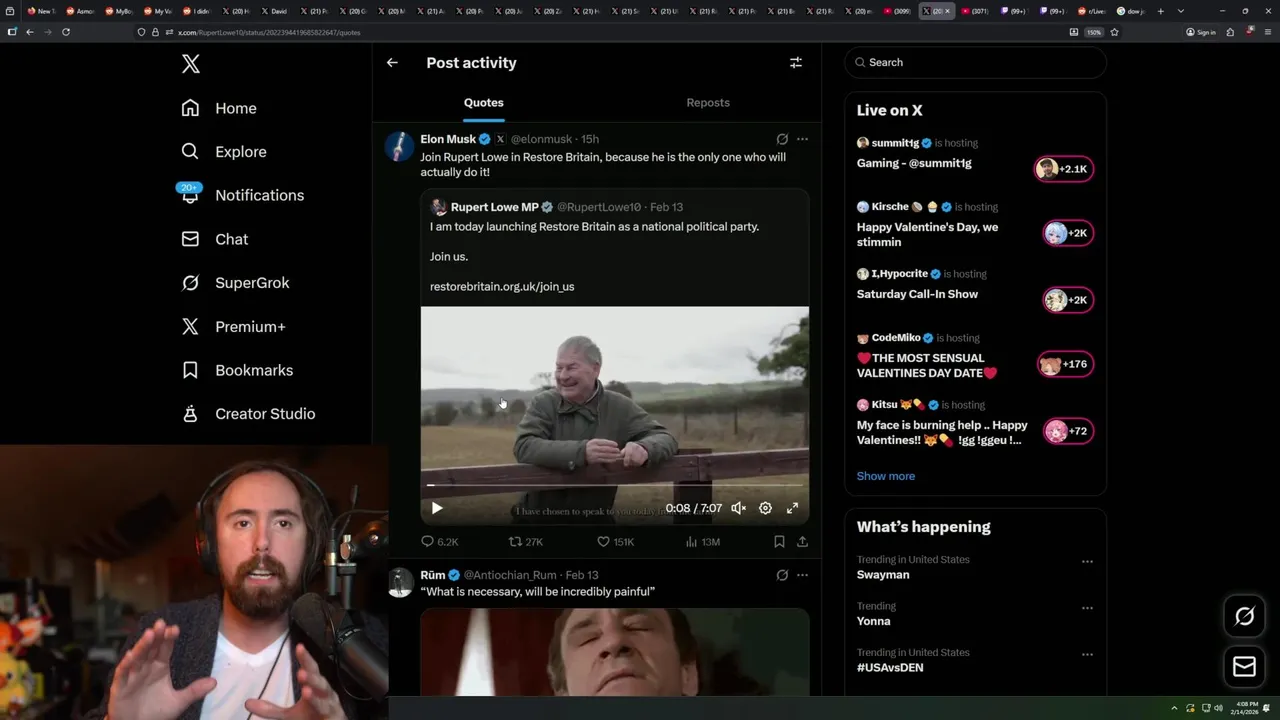Click the reply icon showing 6.2K
The height and width of the screenshot is (720, 1280).
point(439,541)
